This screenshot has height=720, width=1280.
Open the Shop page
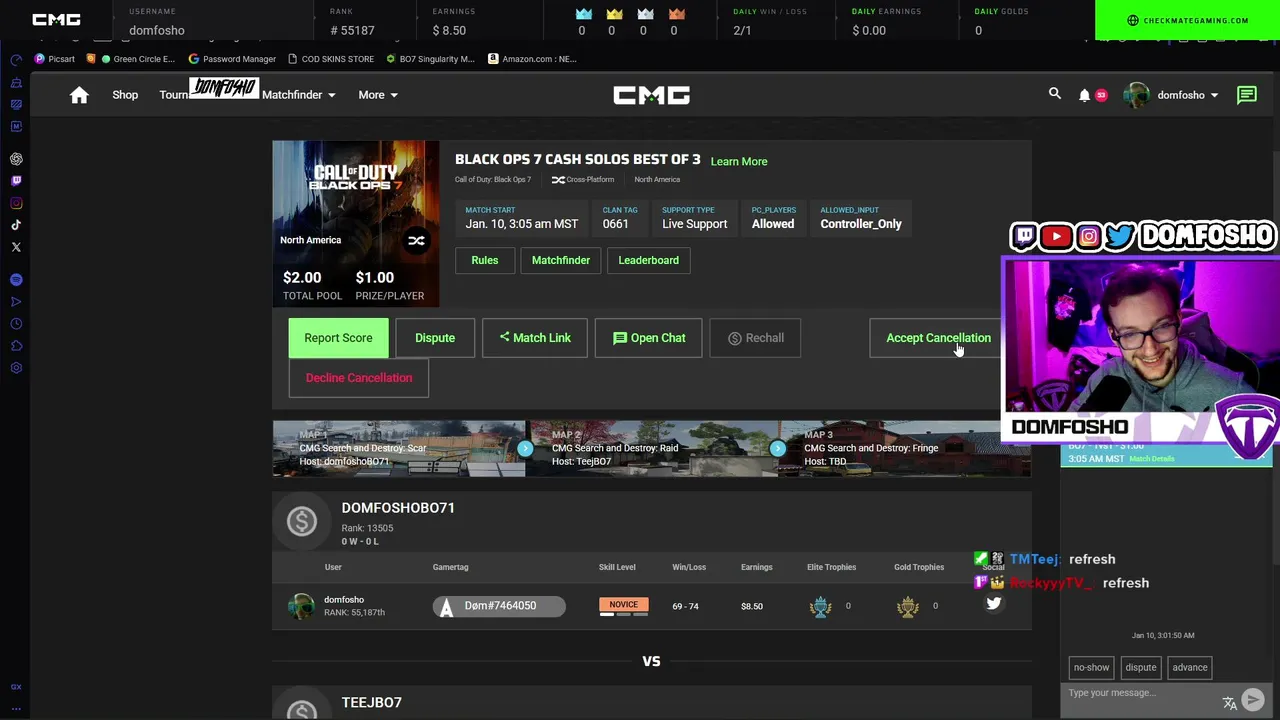click(x=125, y=95)
